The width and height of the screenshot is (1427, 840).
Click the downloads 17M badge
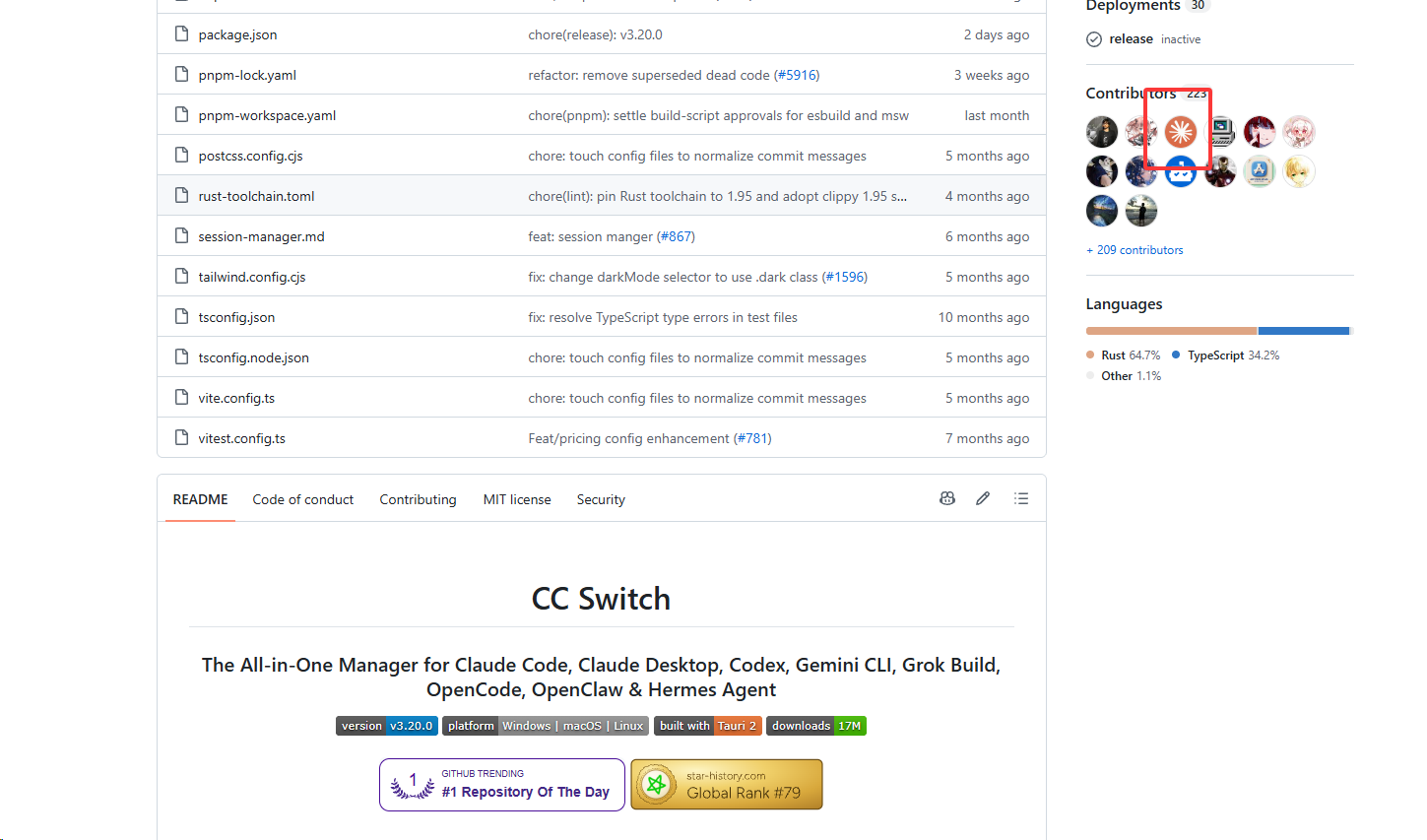pos(816,726)
